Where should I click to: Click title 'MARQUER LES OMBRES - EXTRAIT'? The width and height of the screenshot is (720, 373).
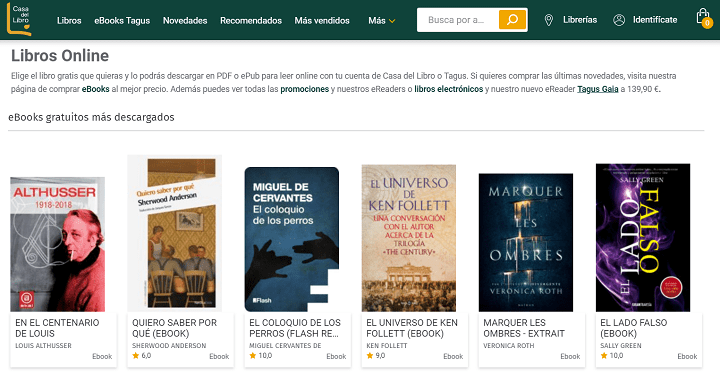524,328
